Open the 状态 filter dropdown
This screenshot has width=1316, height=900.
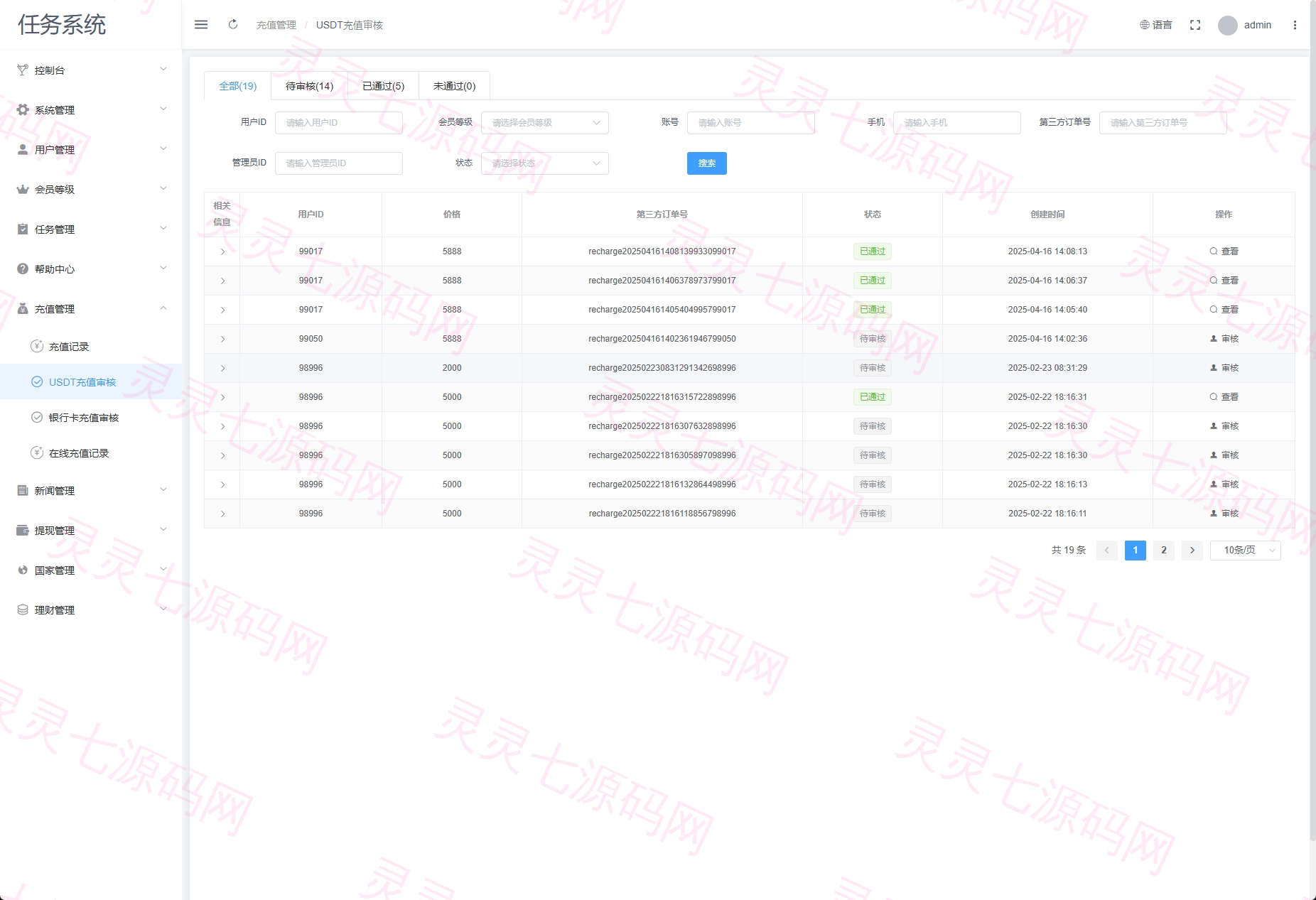coord(545,163)
